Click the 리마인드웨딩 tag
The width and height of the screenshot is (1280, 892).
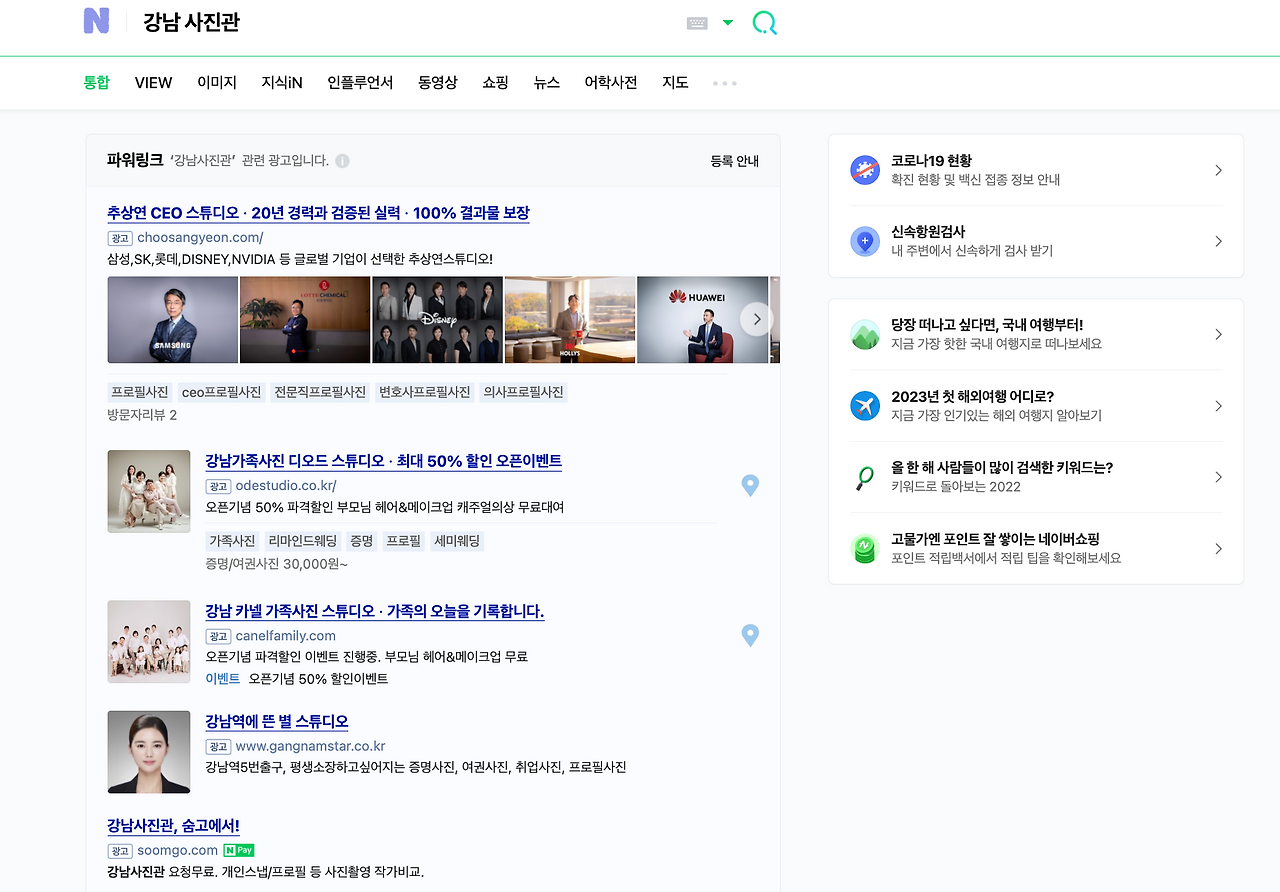(x=302, y=541)
